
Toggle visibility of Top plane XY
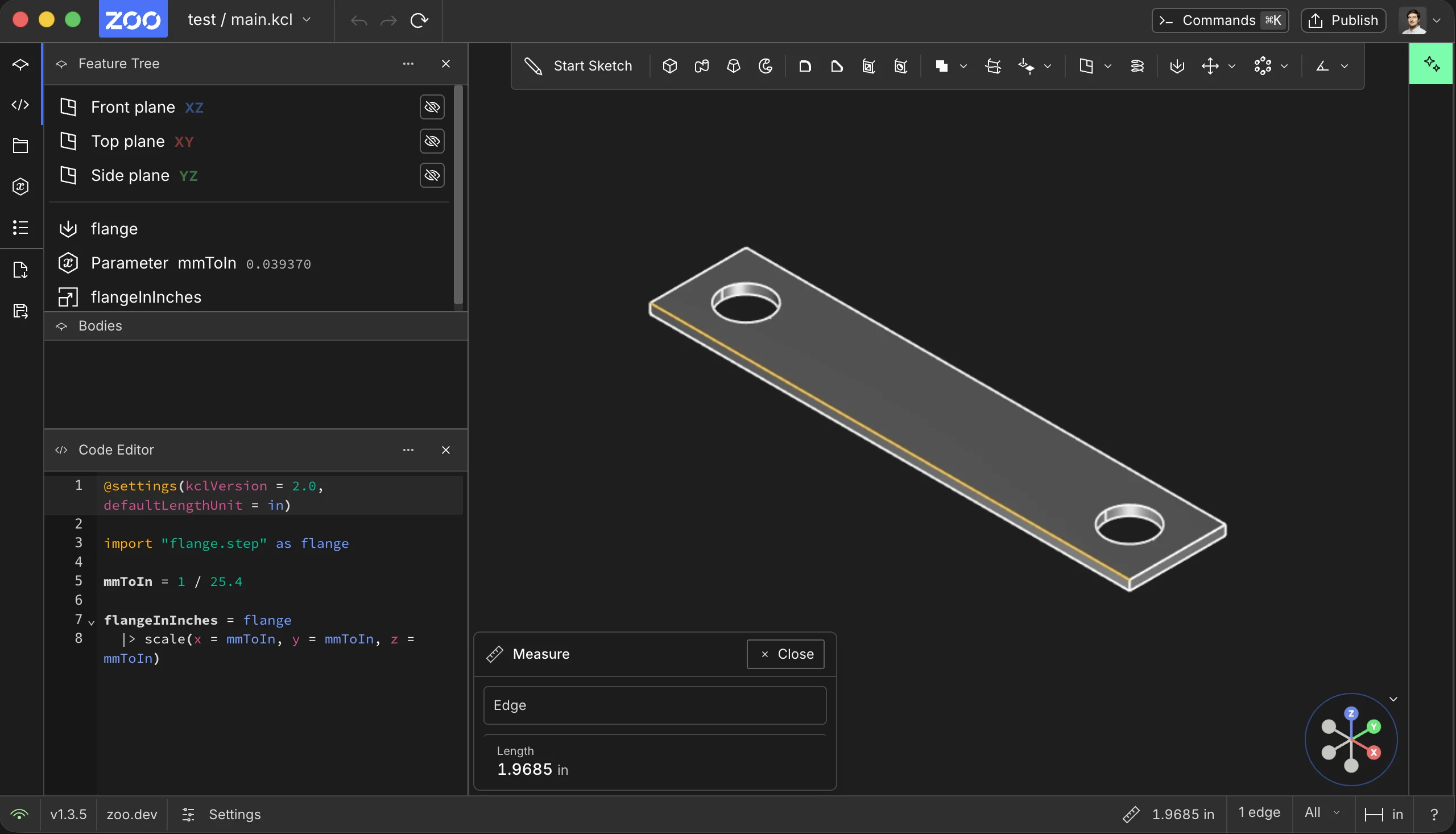432,141
